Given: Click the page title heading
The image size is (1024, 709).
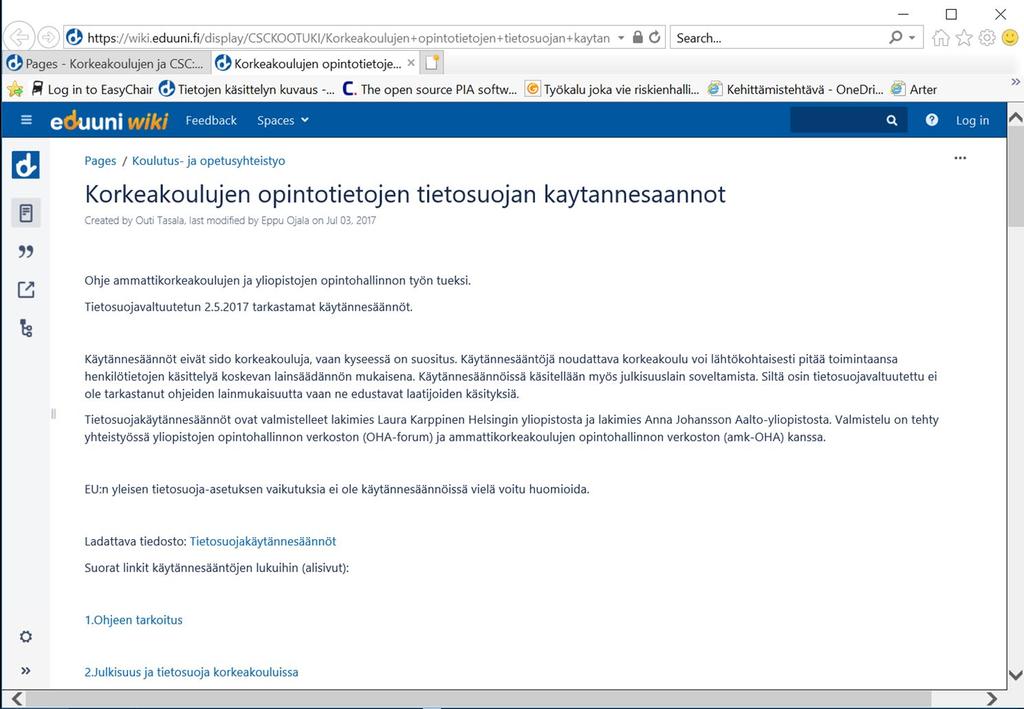Looking at the screenshot, I should (405, 194).
